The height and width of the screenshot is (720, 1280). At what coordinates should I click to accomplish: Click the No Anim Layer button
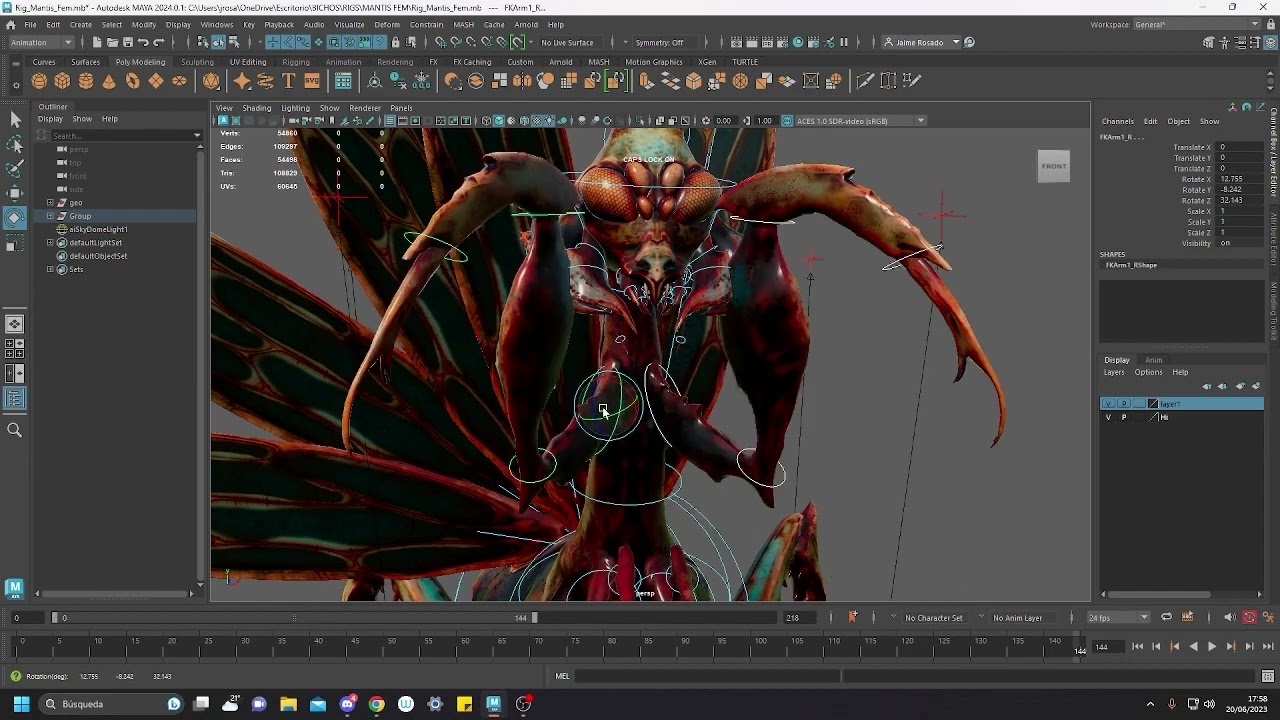(x=1017, y=617)
